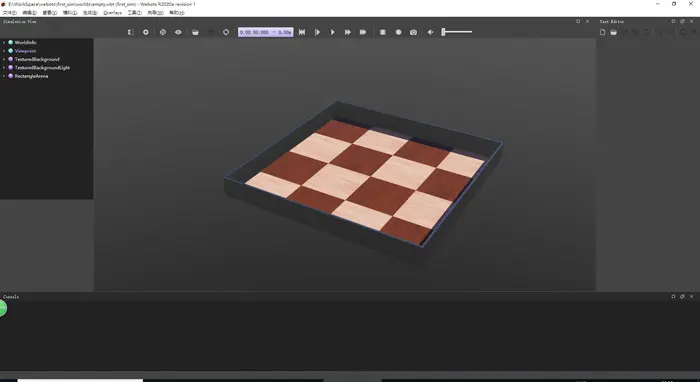Adjust the sound volume slider

coord(457,32)
